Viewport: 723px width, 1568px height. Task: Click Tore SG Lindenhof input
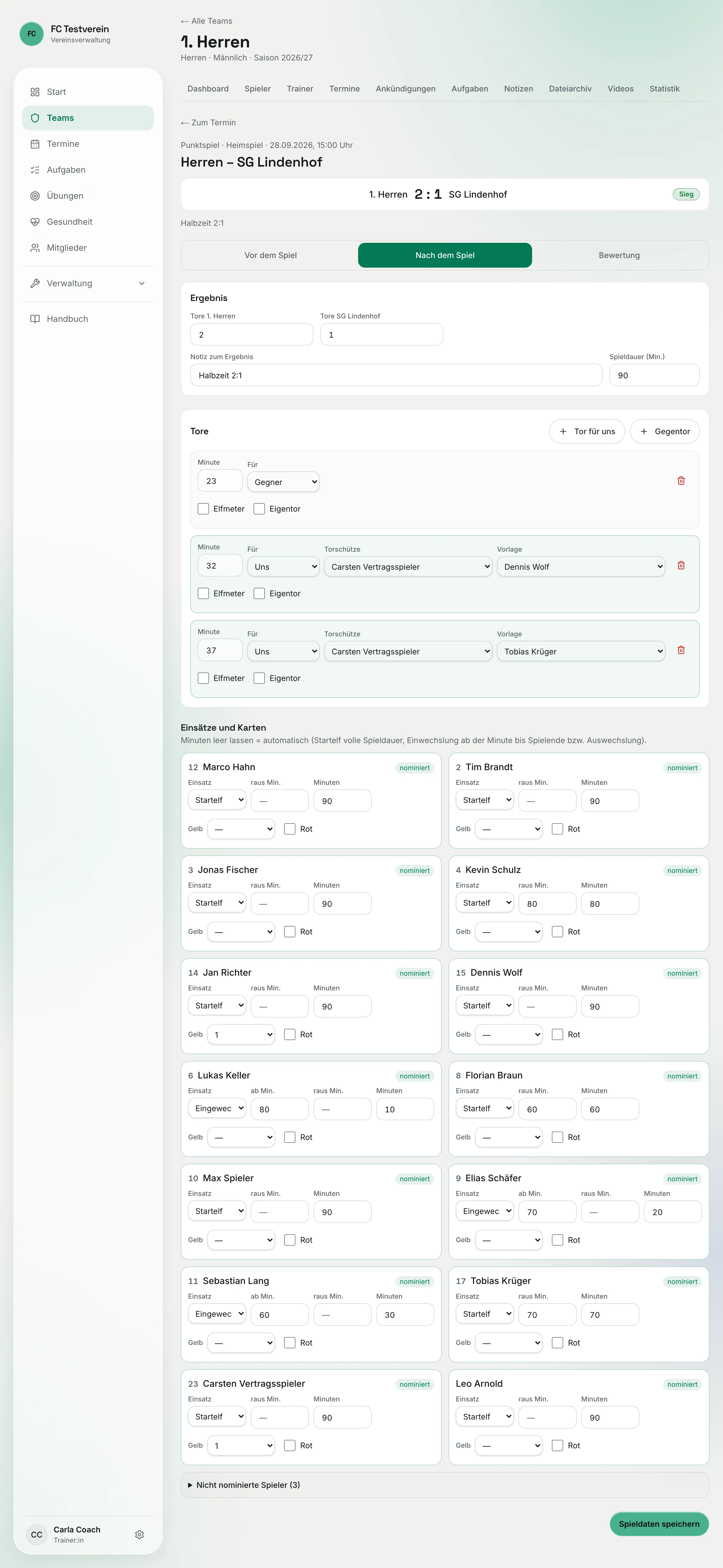(381, 334)
